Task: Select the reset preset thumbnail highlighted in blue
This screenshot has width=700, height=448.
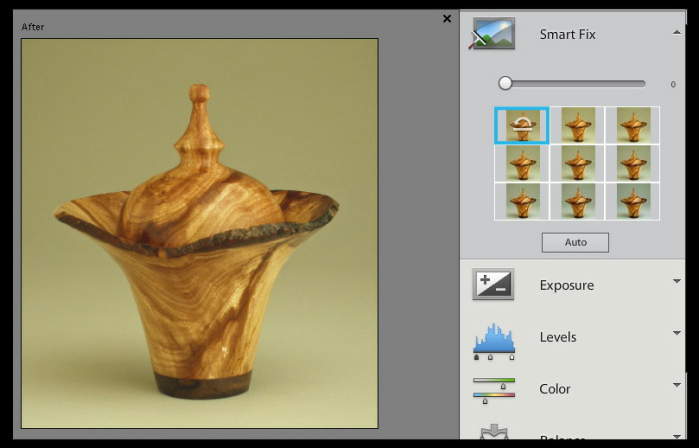Action: coord(521,125)
